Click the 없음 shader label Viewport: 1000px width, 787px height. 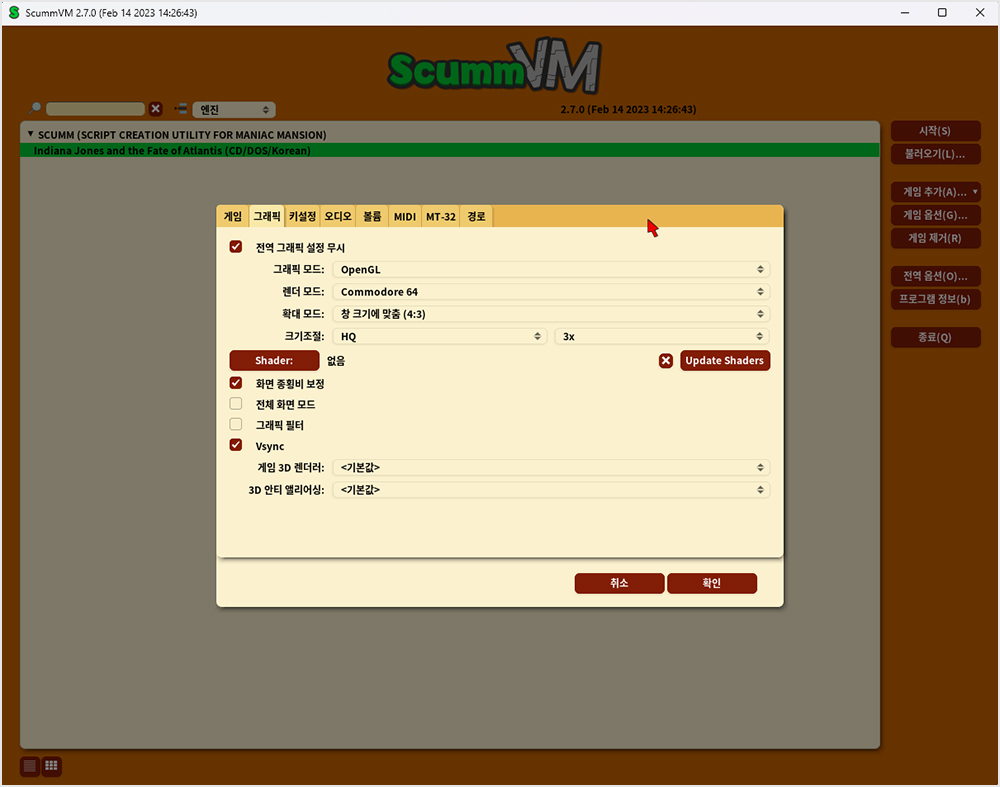[336, 361]
